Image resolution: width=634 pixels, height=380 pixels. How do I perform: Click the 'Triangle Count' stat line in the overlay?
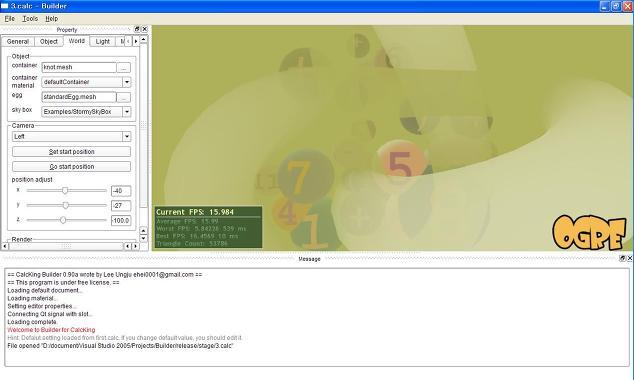[x=192, y=244]
